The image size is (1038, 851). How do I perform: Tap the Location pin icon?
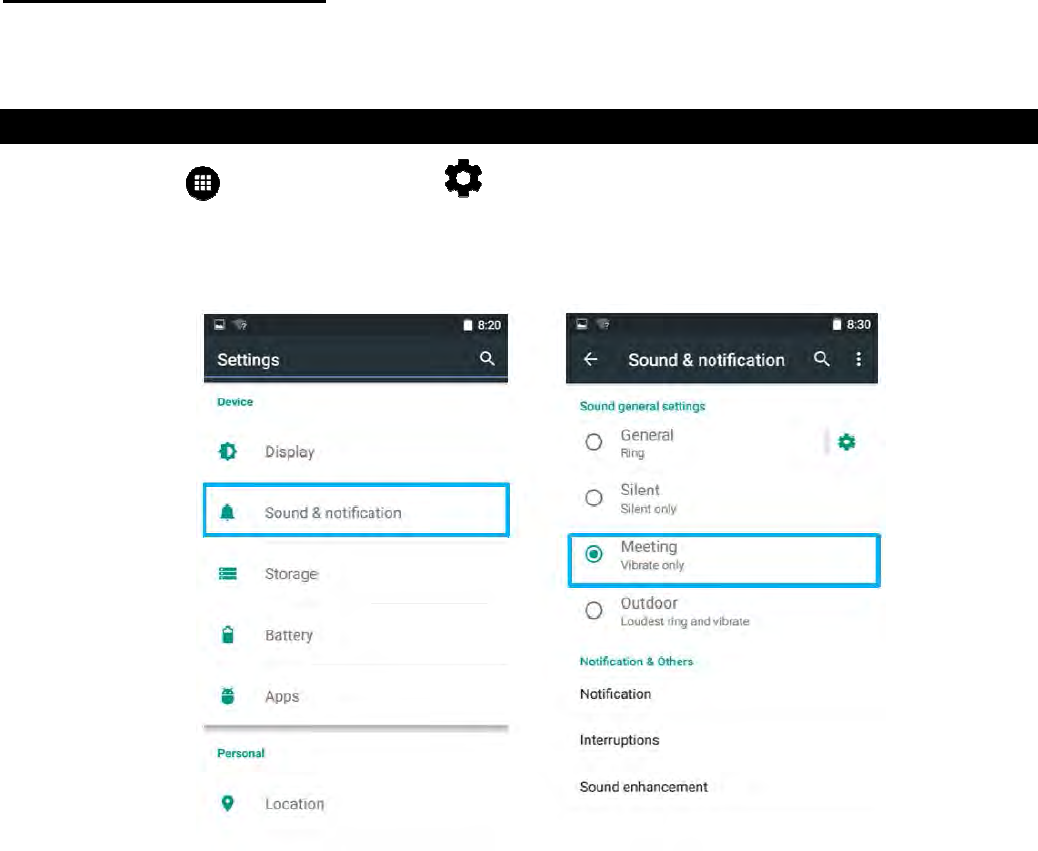click(x=228, y=803)
